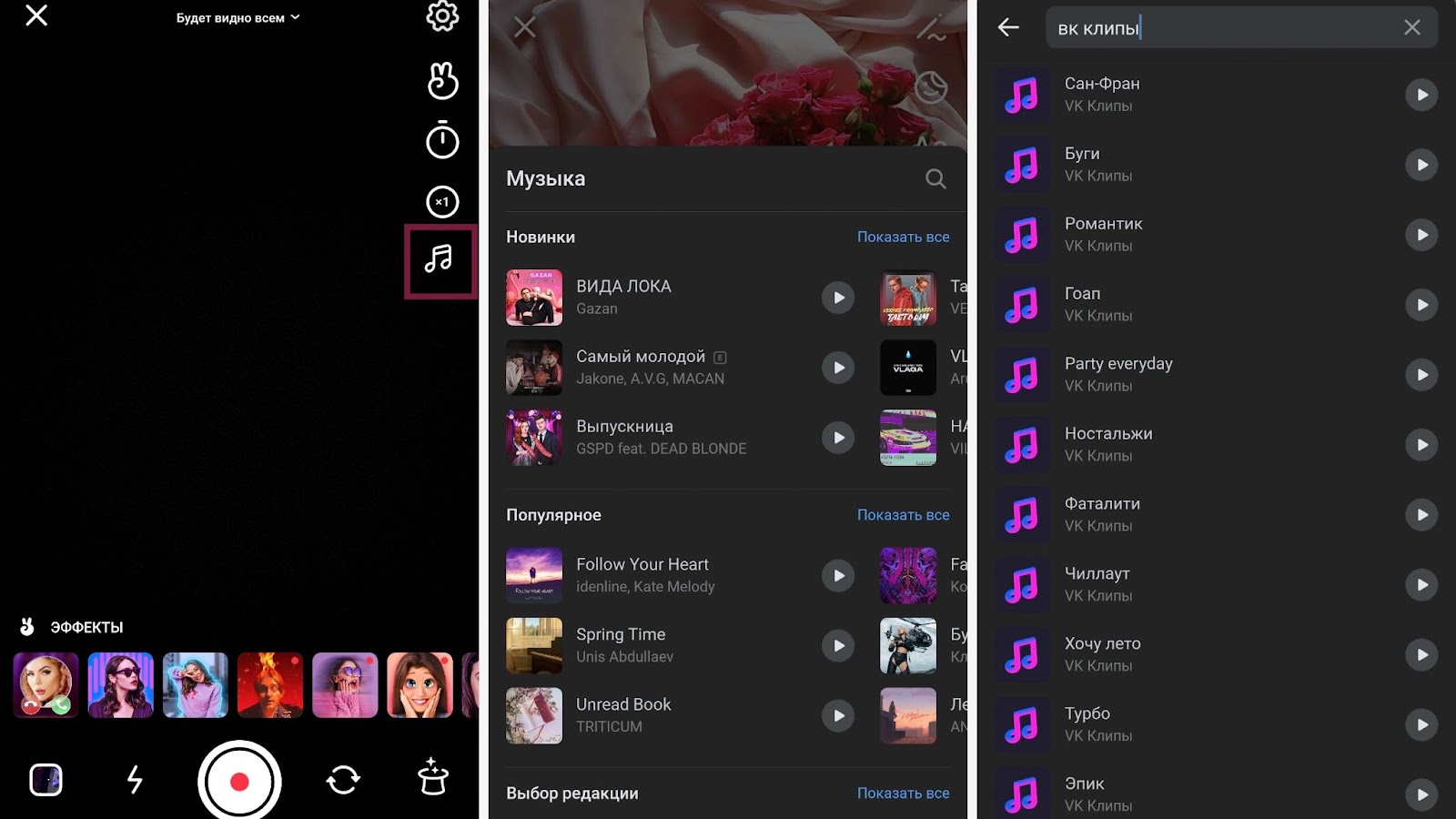Viewport: 1456px width, 819px height.
Task: Select the fire effect thumbnail
Action: coord(270,685)
